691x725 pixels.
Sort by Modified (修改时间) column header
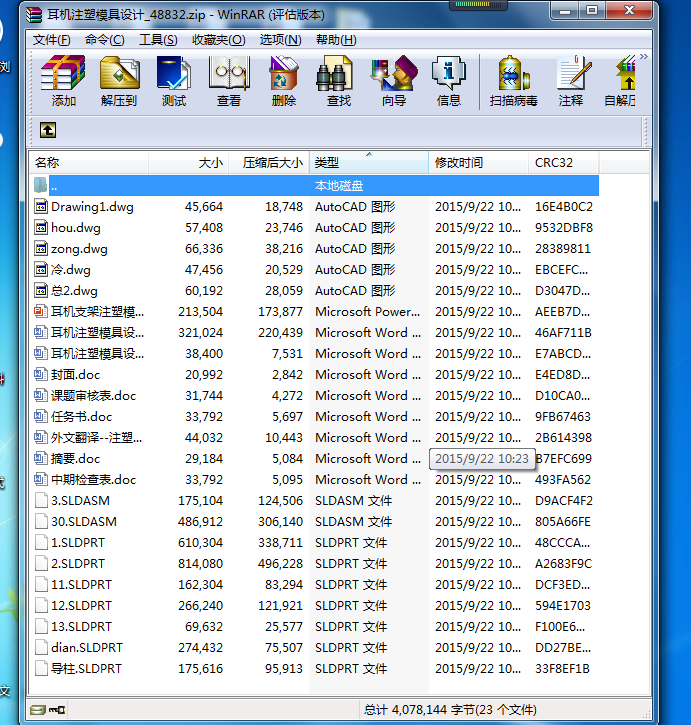coord(479,163)
